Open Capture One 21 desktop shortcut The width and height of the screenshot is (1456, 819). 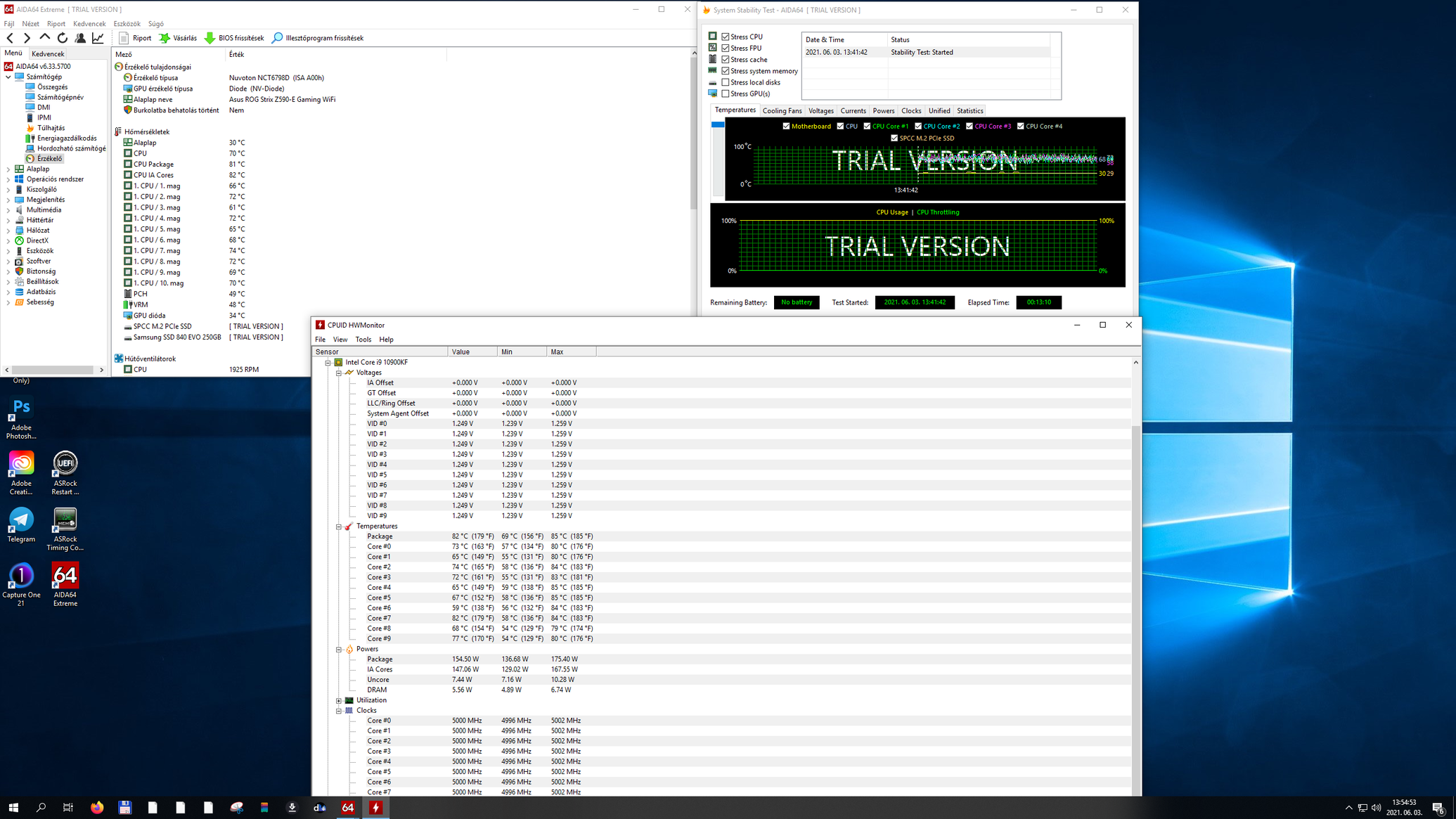[x=21, y=584]
